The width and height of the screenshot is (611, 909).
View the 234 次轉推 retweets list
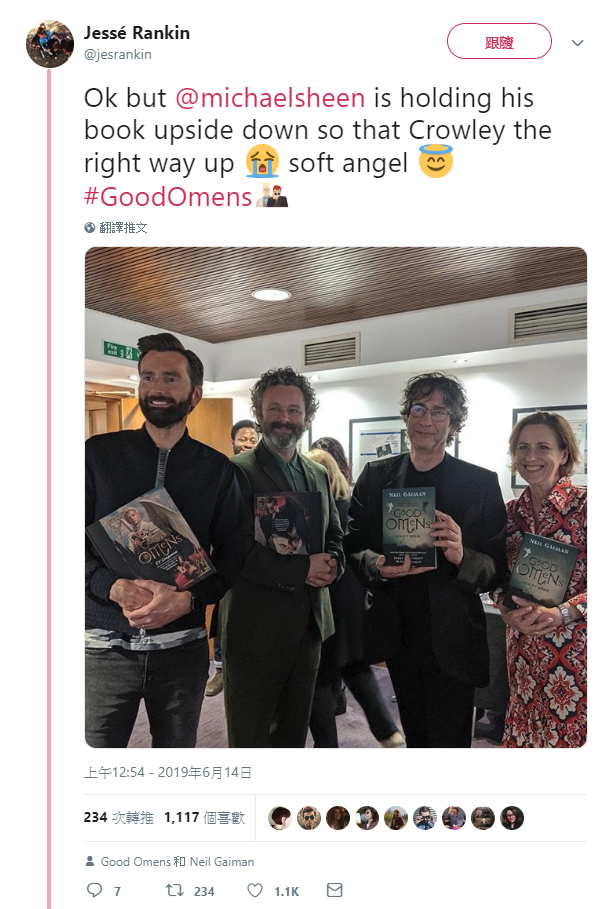coord(118,817)
